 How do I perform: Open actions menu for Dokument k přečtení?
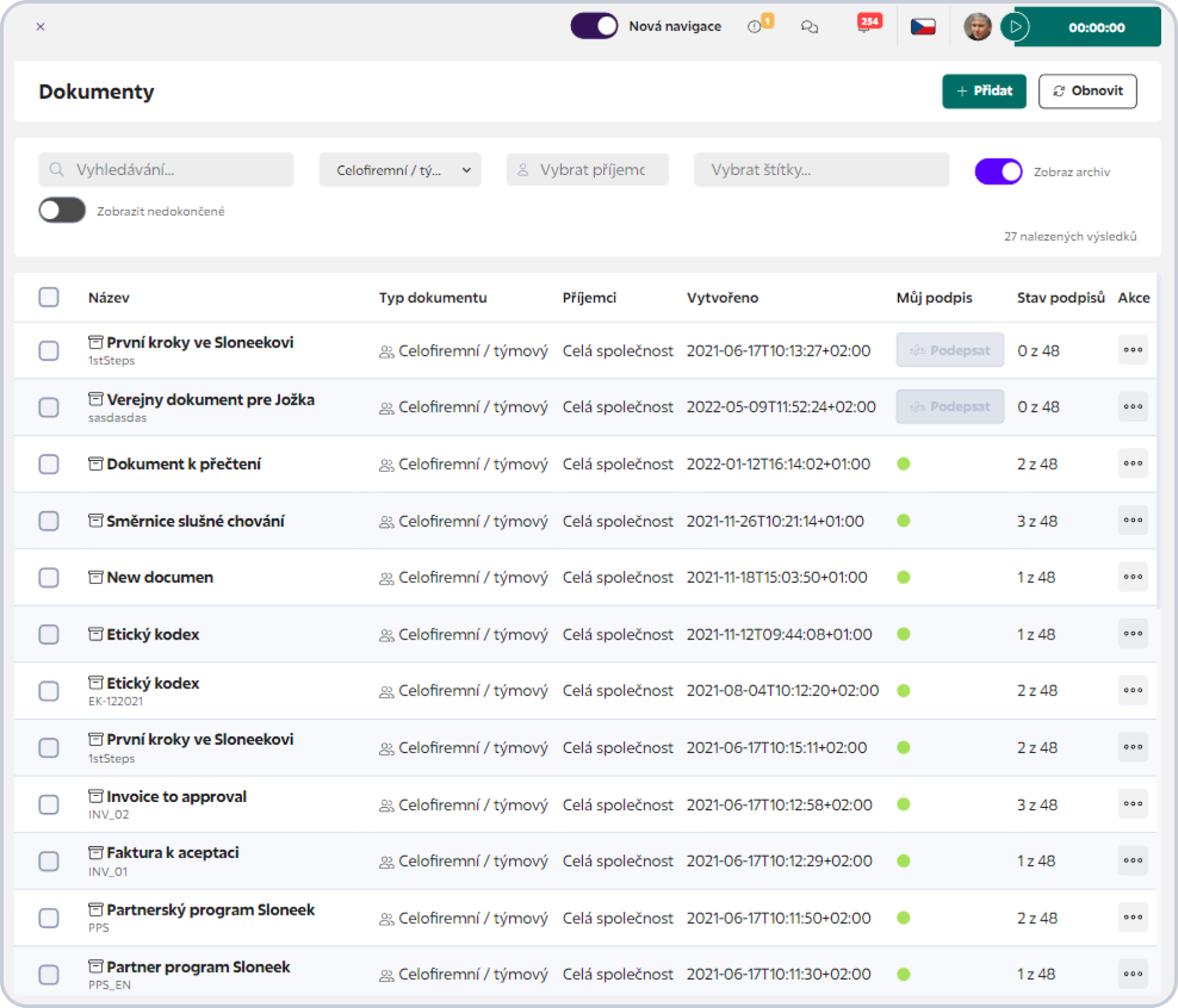pos(1132,463)
